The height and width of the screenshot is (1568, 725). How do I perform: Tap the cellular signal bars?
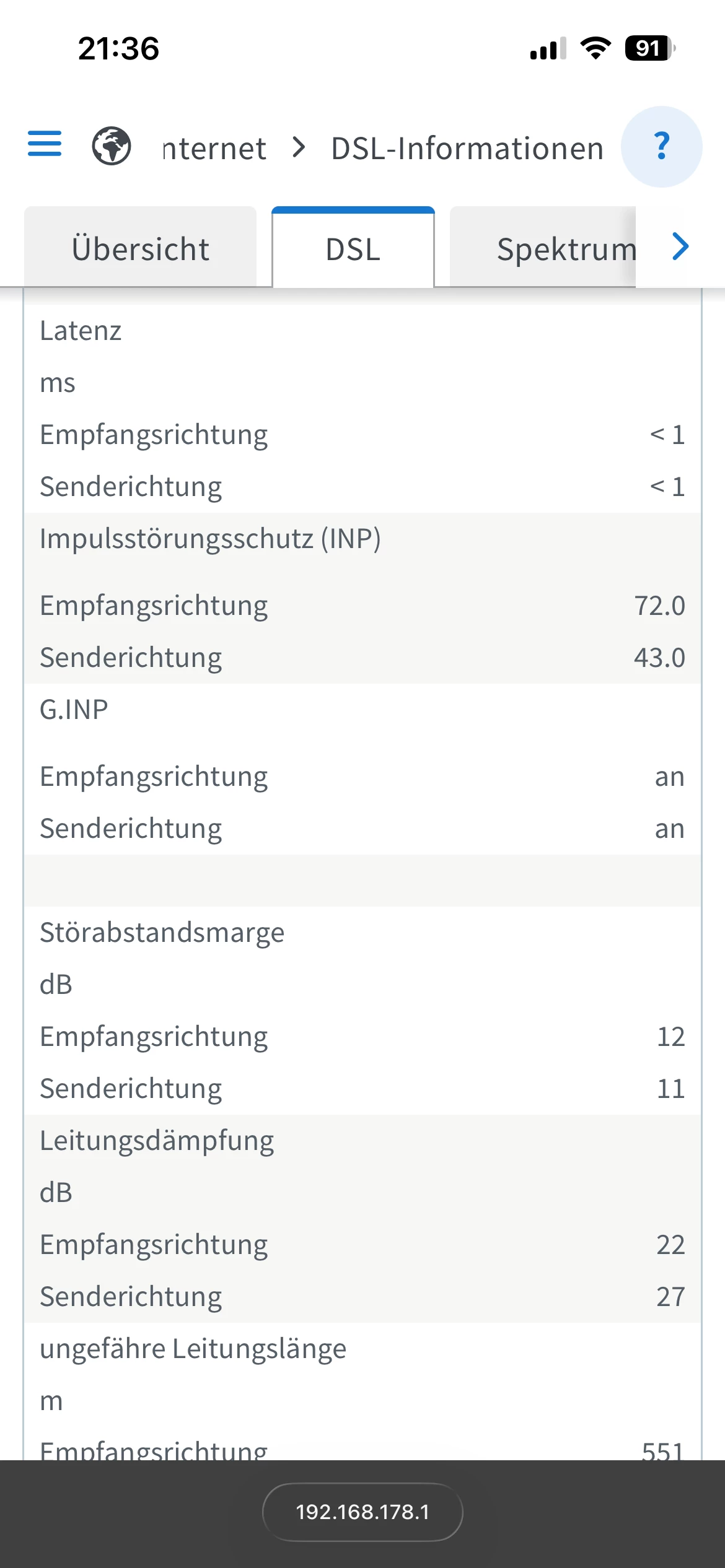548,48
